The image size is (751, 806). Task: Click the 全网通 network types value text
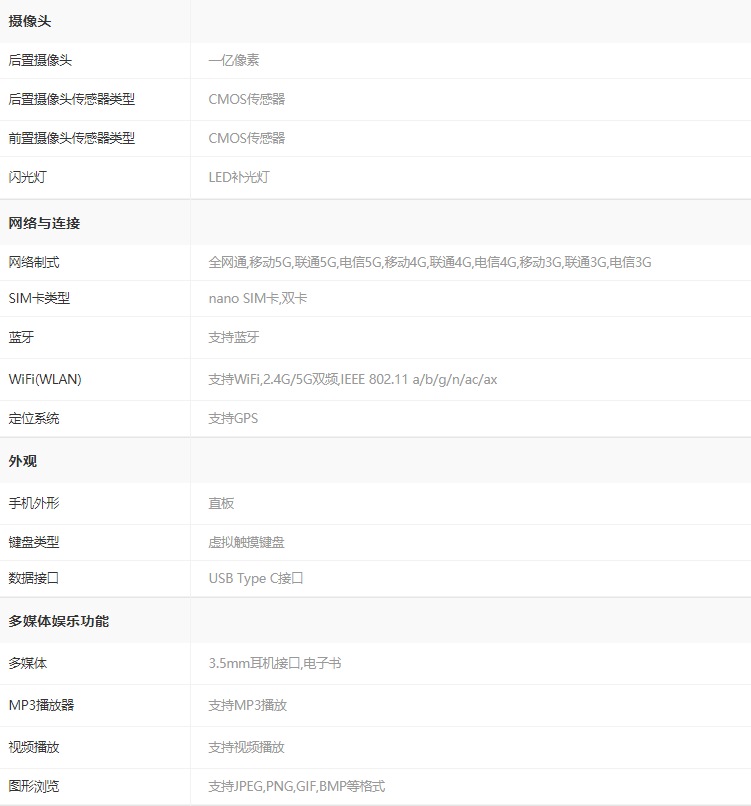click(430, 262)
